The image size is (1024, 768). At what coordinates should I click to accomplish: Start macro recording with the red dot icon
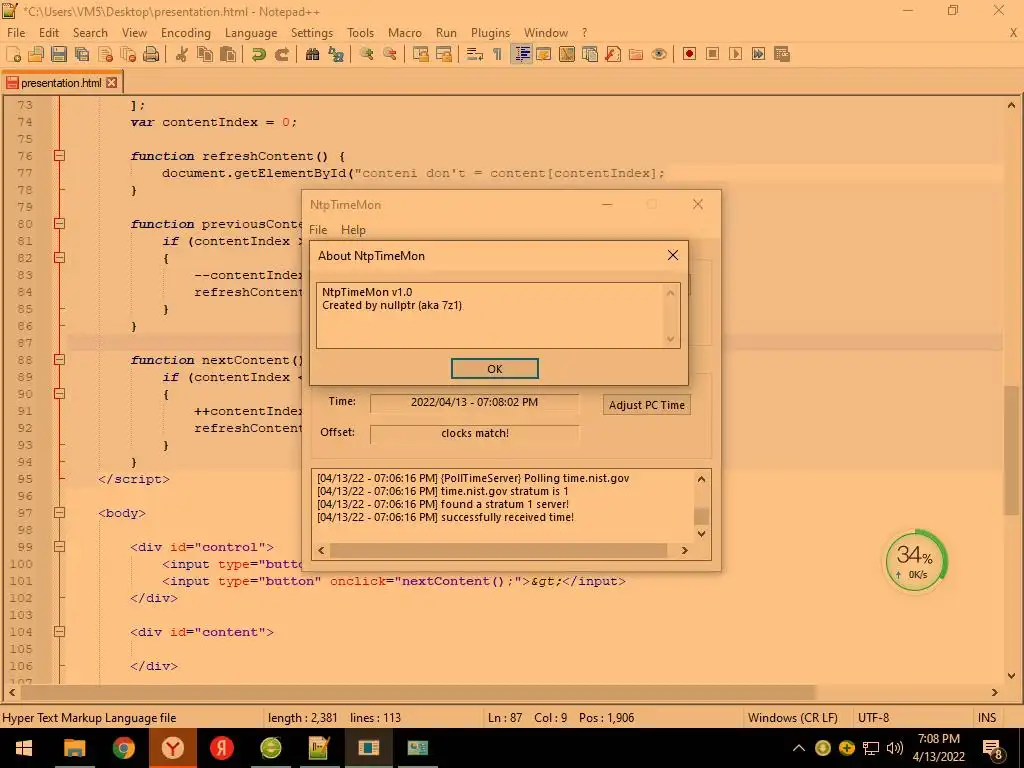pos(690,54)
